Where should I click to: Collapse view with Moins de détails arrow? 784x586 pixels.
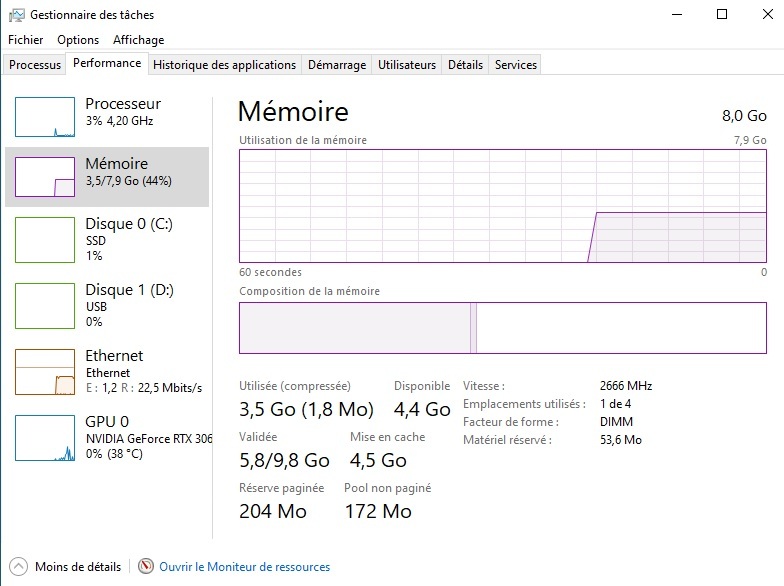pyautogui.click(x=18, y=567)
